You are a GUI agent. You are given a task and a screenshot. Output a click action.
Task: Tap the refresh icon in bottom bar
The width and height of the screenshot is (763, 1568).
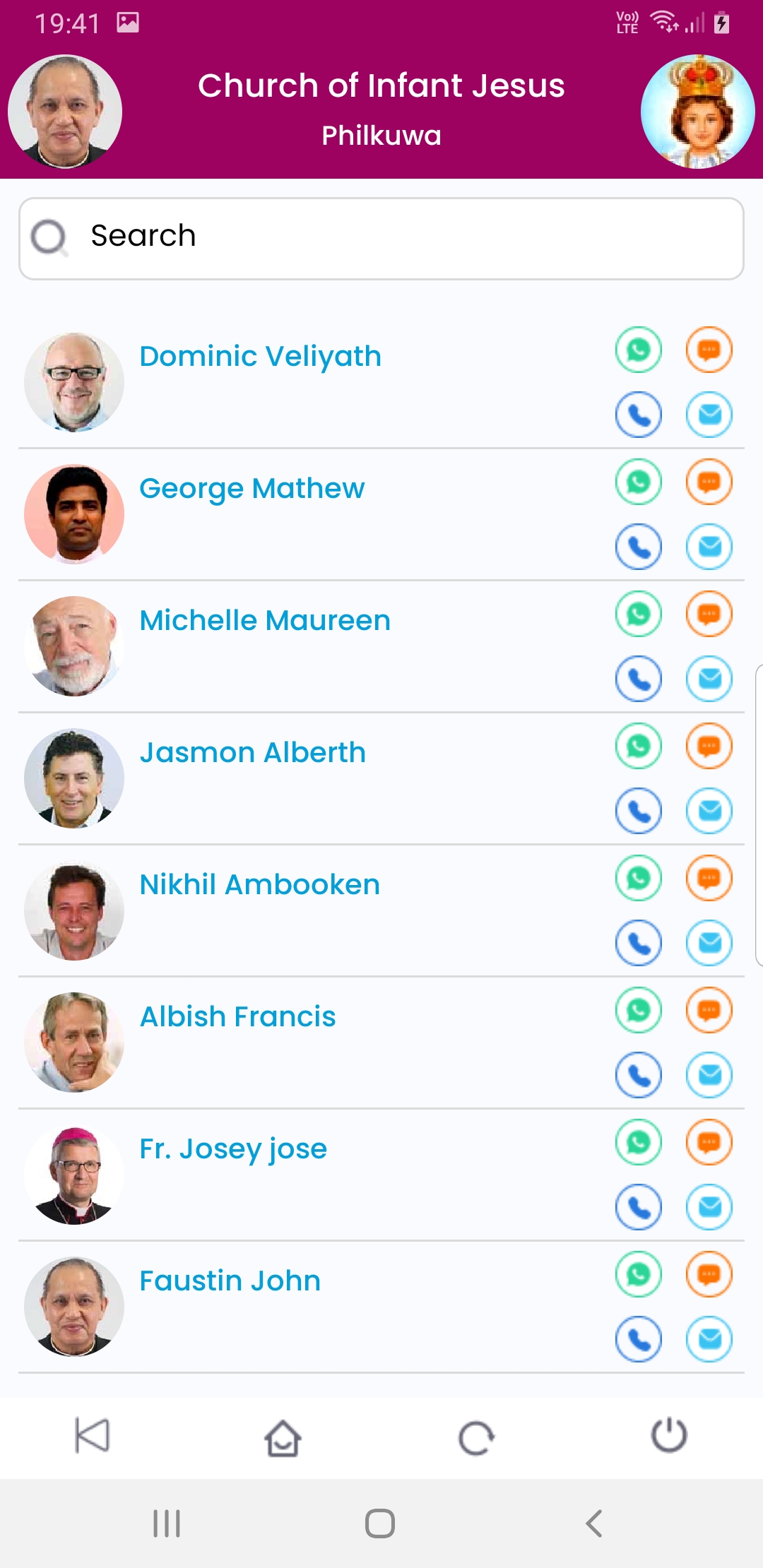click(x=476, y=1437)
